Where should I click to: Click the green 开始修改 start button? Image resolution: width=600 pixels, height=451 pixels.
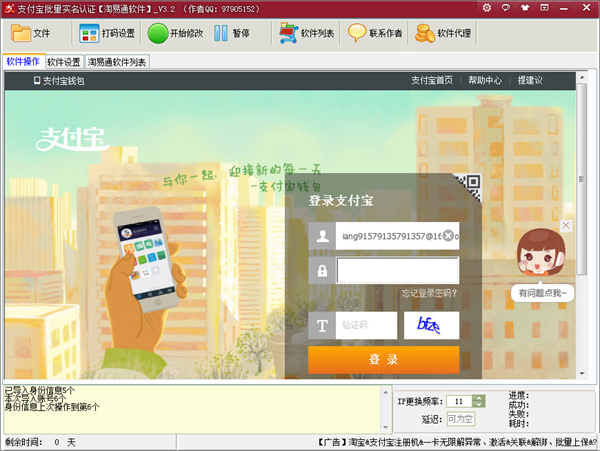(x=175, y=33)
